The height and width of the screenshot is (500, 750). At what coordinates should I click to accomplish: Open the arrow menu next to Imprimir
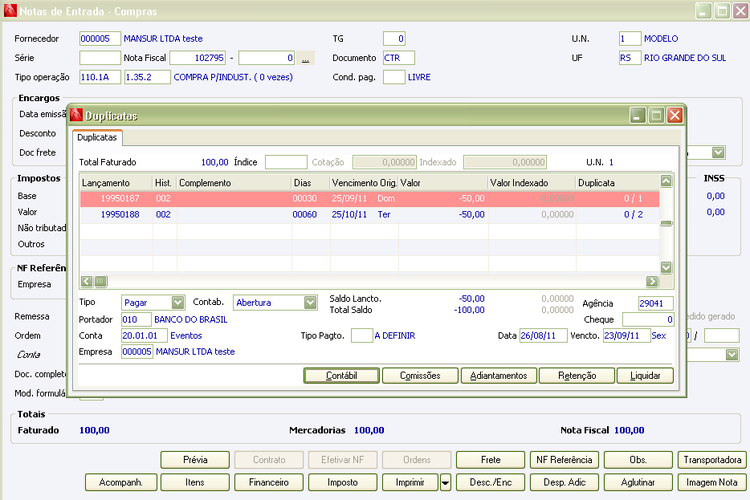tap(445, 483)
